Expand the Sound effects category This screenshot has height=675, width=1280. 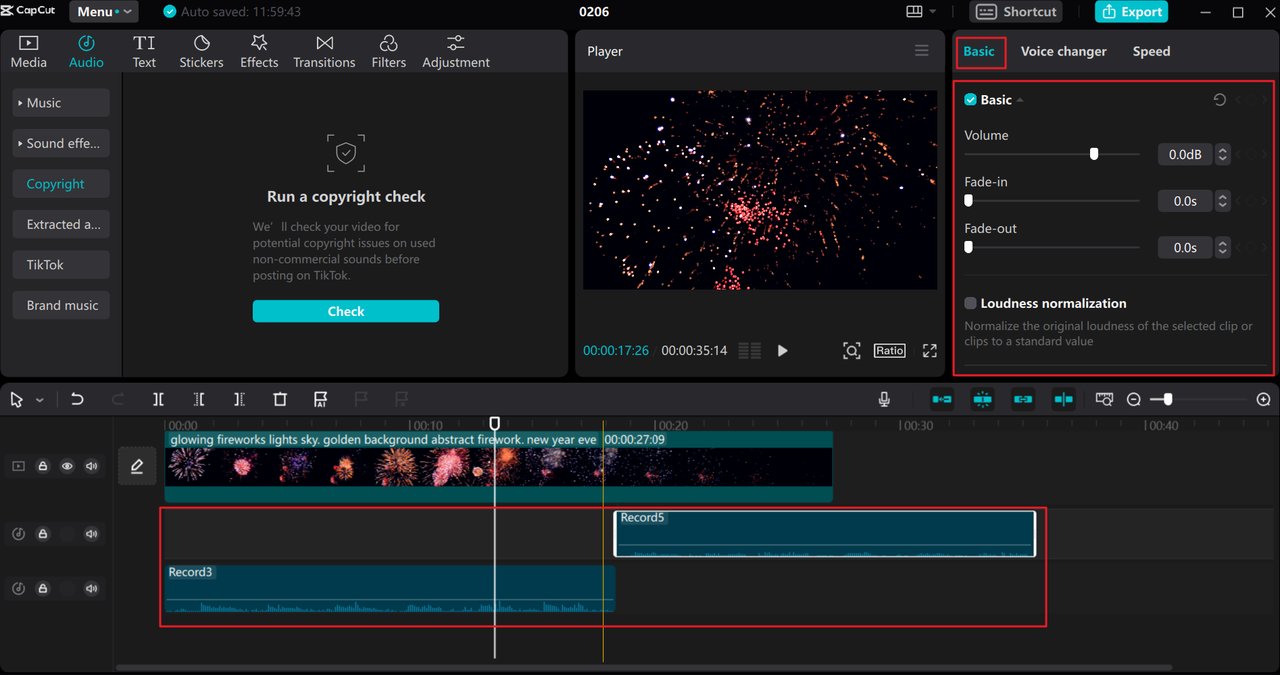(x=61, y=143)
